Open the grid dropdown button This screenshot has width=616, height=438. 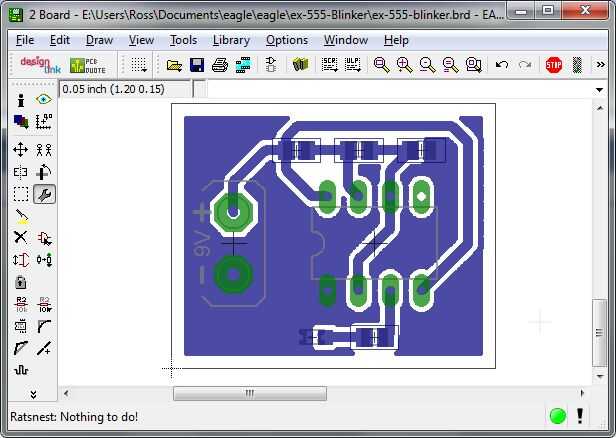click(139, 65)
